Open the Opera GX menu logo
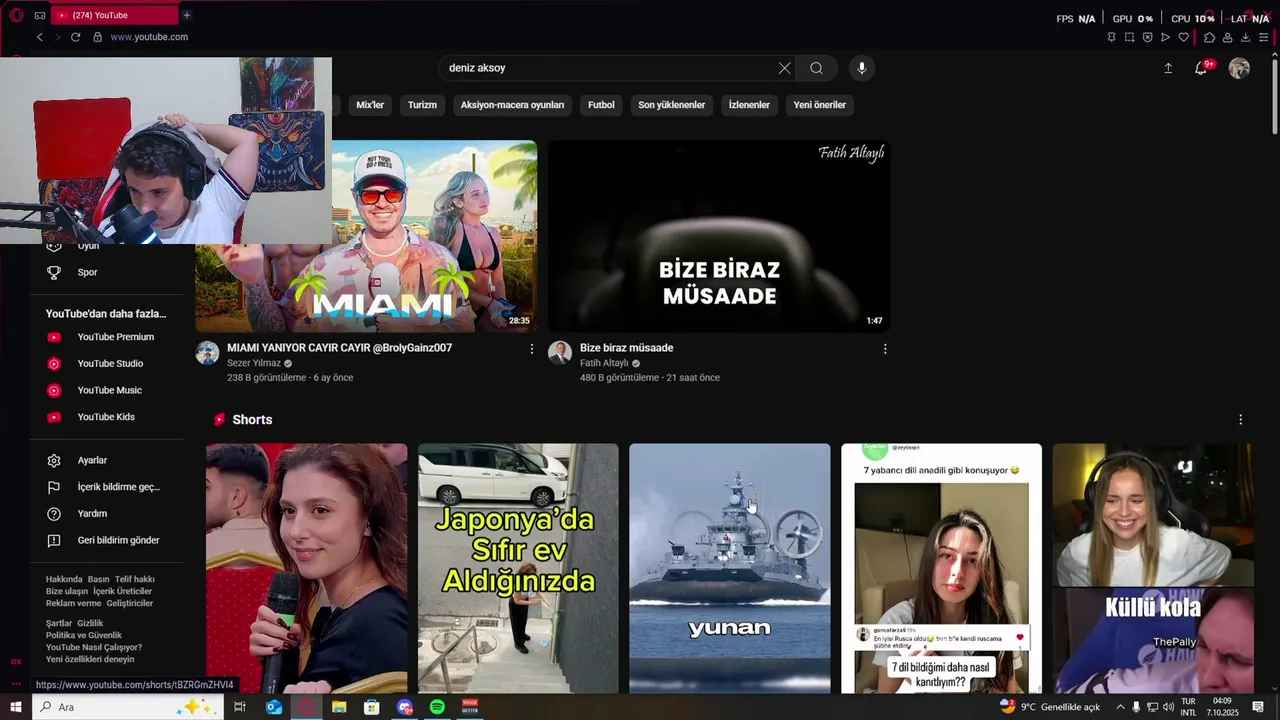 pyautogui.click(x=16, y=15)
